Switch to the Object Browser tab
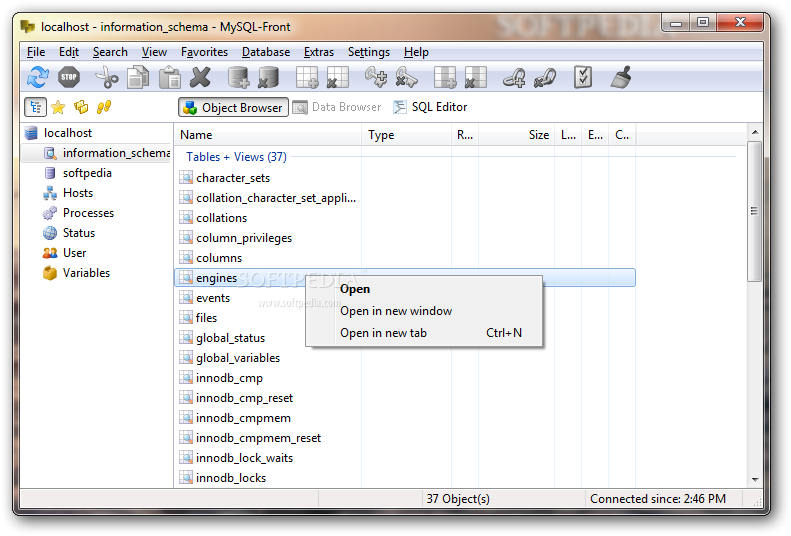Image resolution: width=791 pixels, height=536 pixels. 233,107
